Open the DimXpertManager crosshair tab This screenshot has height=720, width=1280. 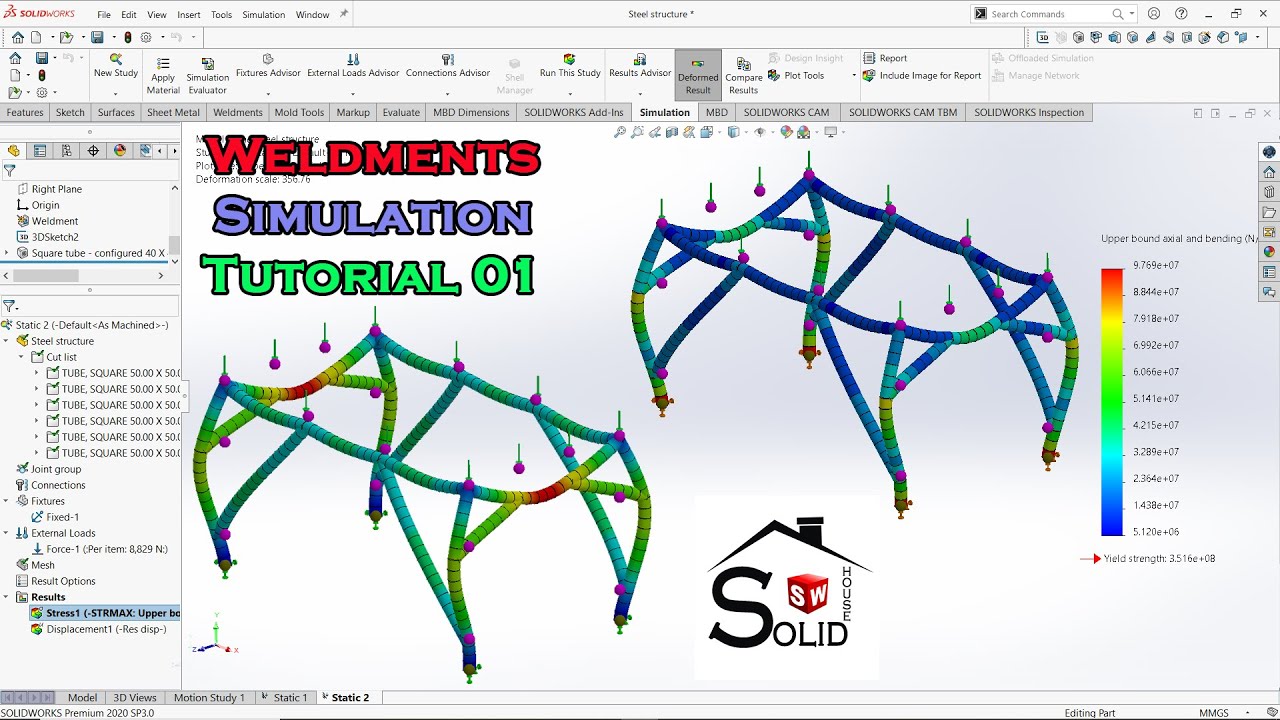pos(93,151)
